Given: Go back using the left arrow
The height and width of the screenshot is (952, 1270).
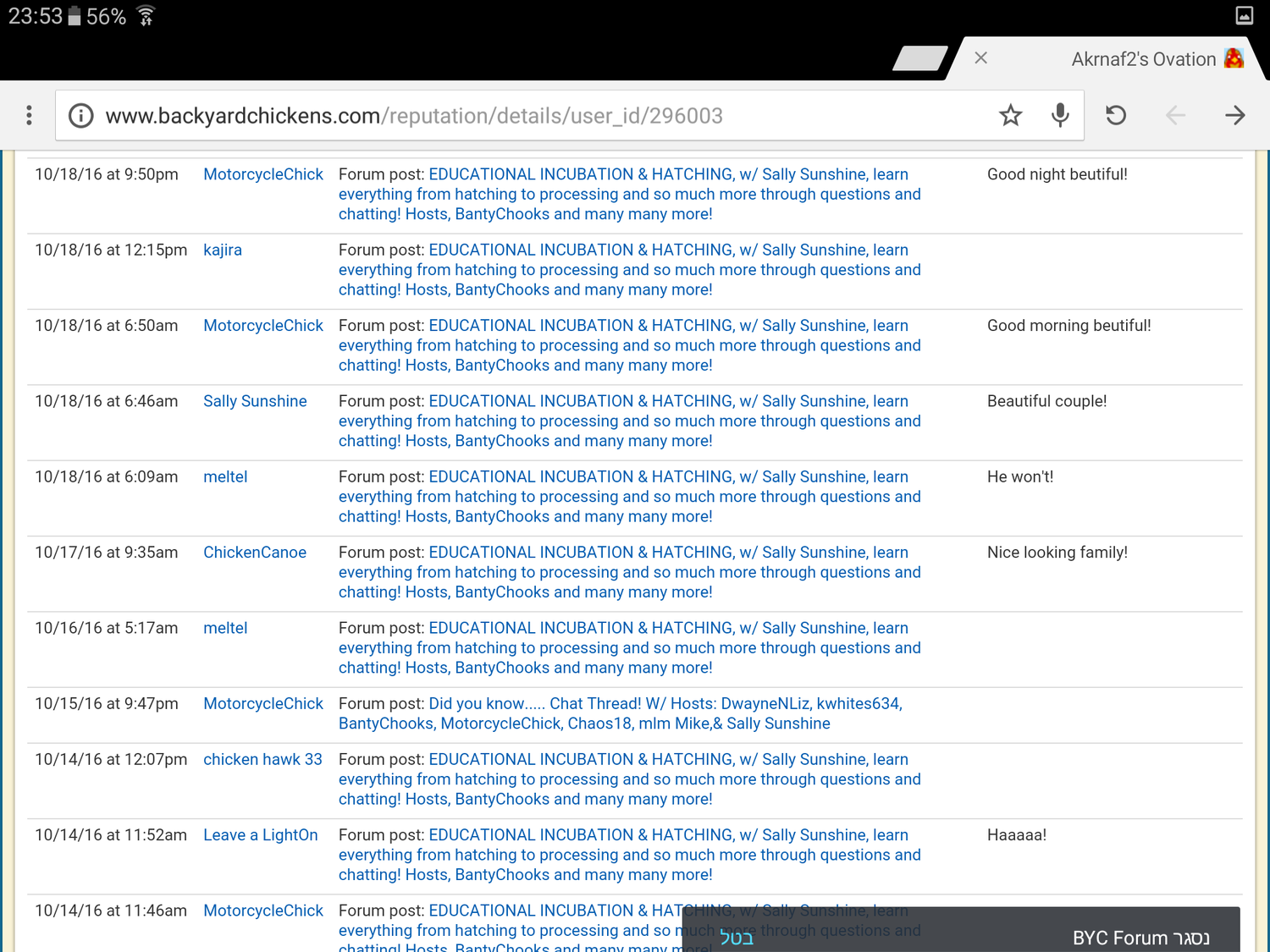Looking at the screenshot, I should [x=1175, y=115].
